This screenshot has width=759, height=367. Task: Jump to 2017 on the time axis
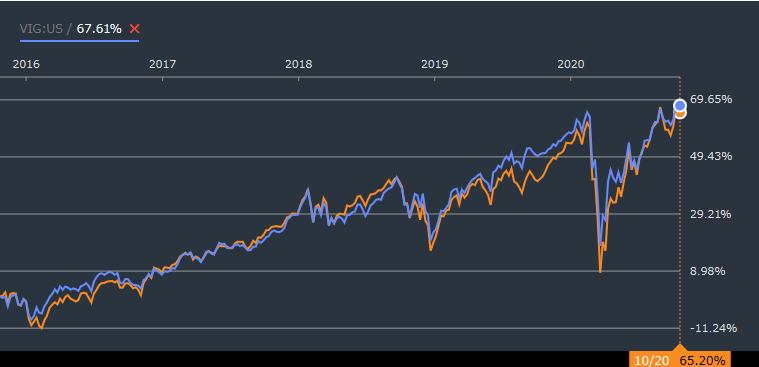coord(163,64)
